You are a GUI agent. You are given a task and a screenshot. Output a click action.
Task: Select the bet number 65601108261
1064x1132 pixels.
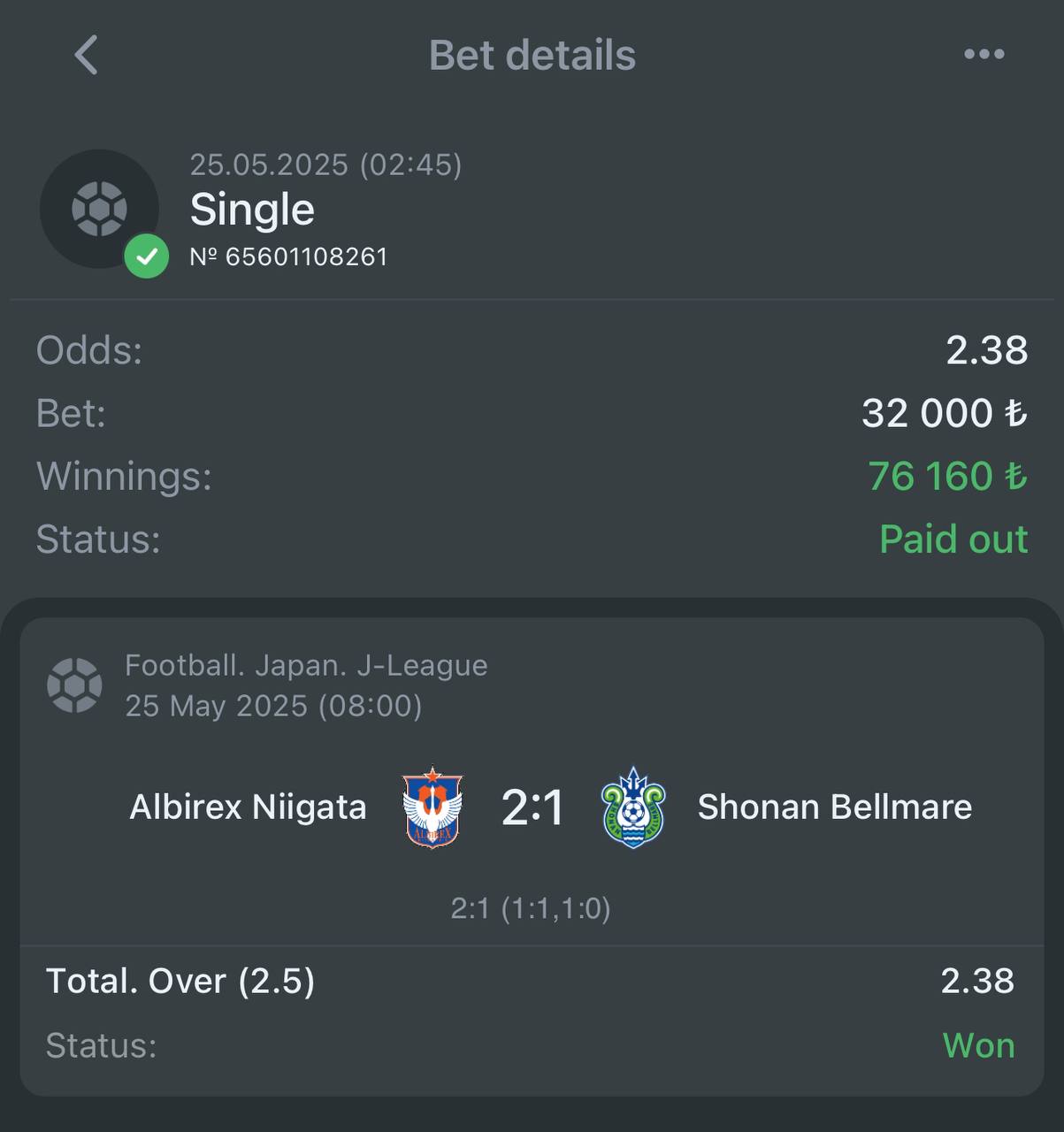pyautogui.click(x=289, y=256)
